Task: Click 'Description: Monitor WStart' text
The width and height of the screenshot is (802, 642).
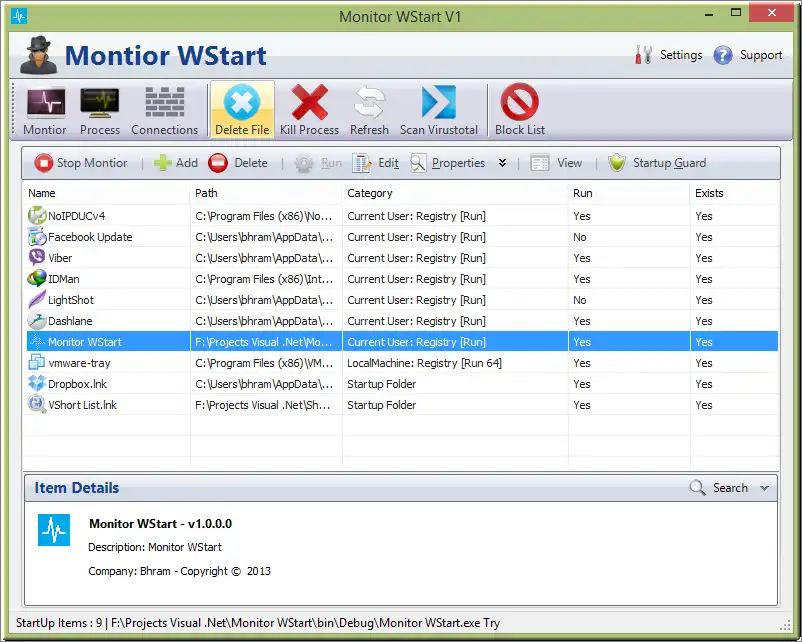Action: coord(155,547)
